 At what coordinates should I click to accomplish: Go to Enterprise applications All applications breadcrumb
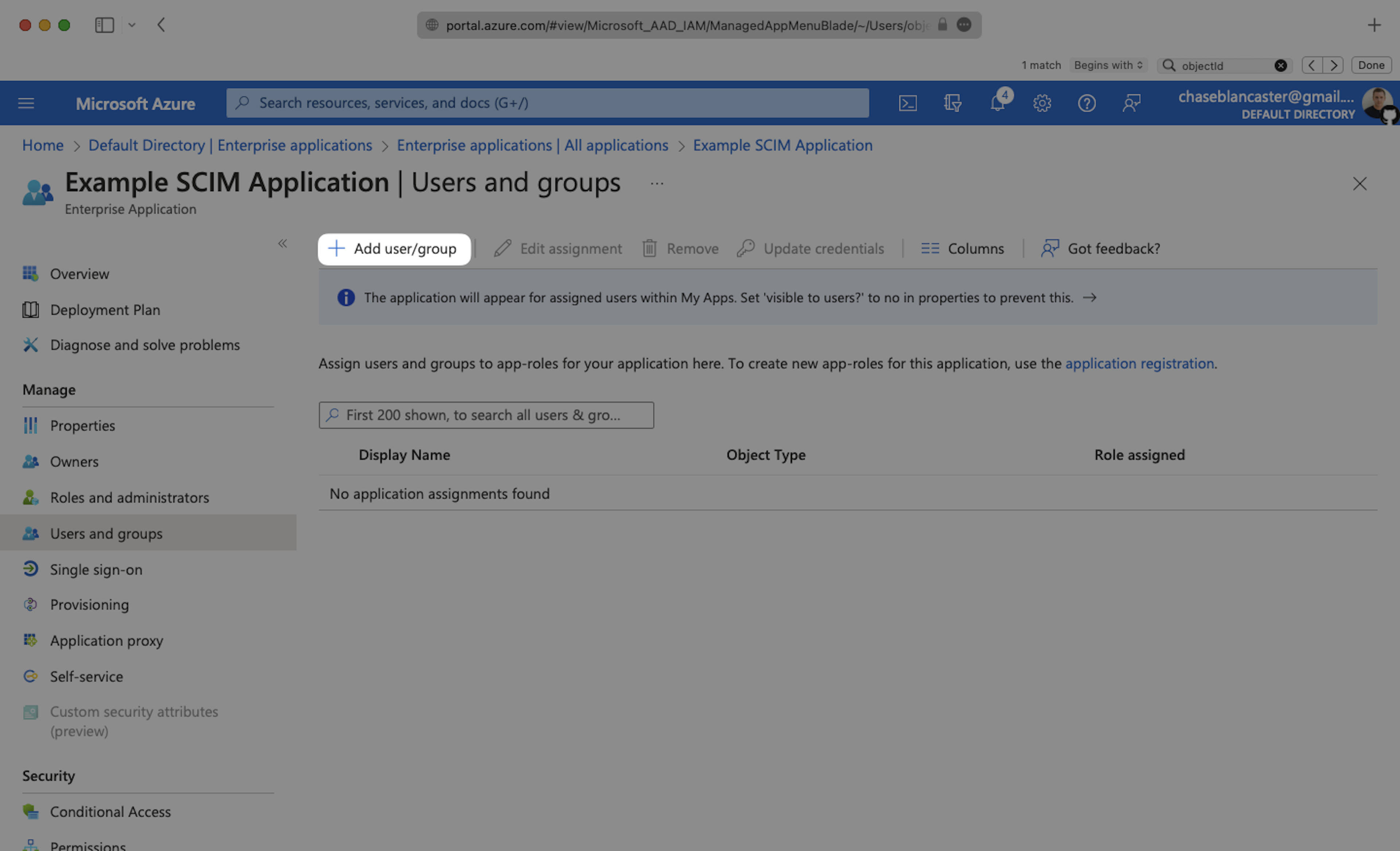pos(532,146)
